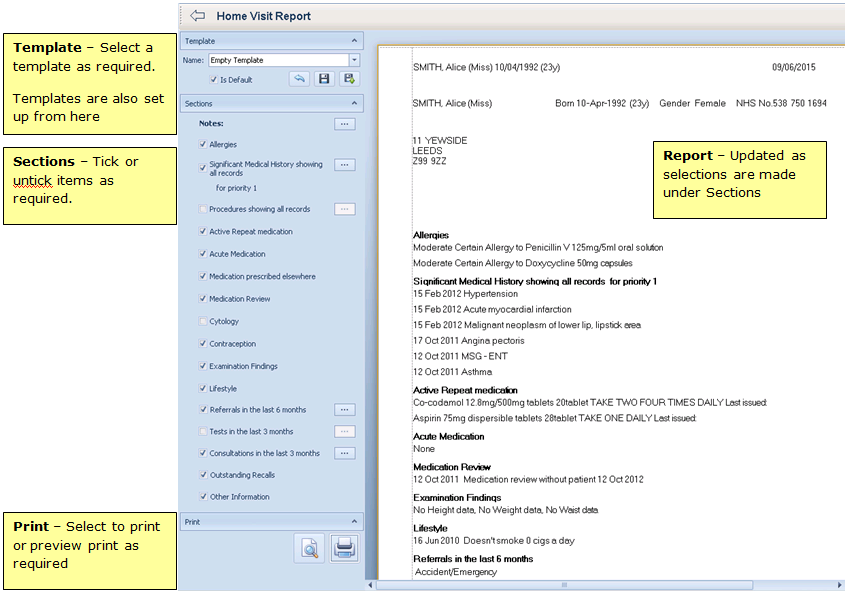
Task: Toggle the Is Default checkbox
Action: (x=213, y=80)
